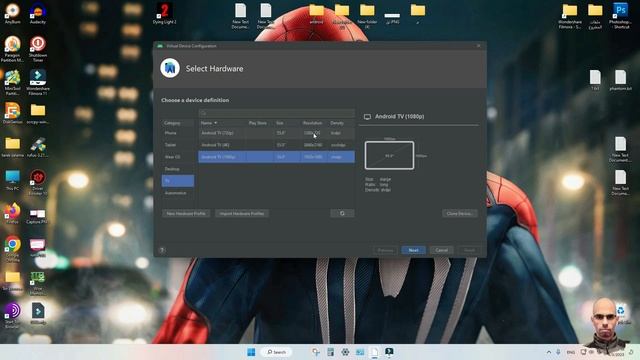Select Android TV (1080p) device row
Image resolution: width=640 pixels, height=360 pixels.
(276, 157)
